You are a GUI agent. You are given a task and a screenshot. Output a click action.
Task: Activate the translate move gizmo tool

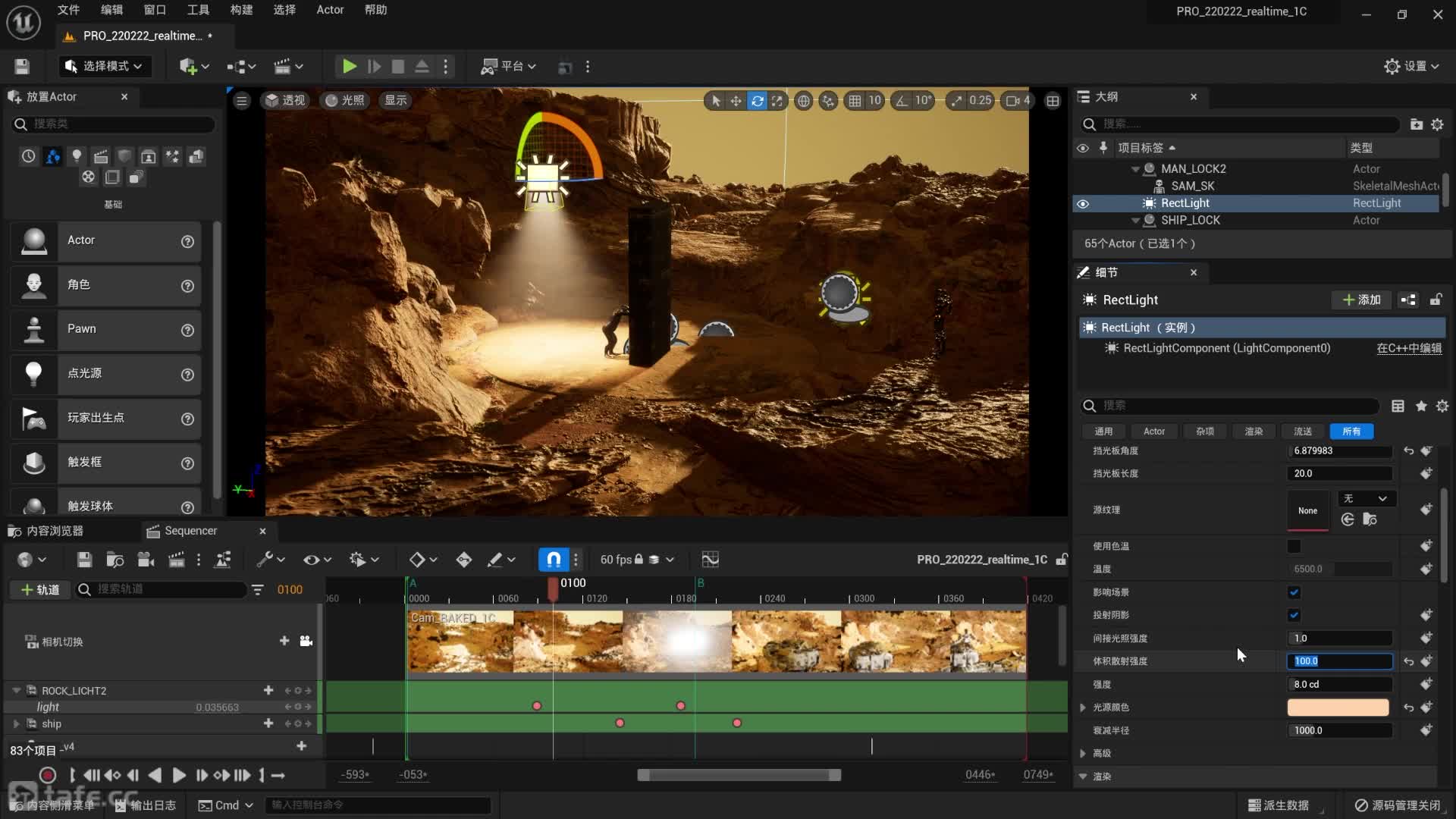[x=736, y=101]
